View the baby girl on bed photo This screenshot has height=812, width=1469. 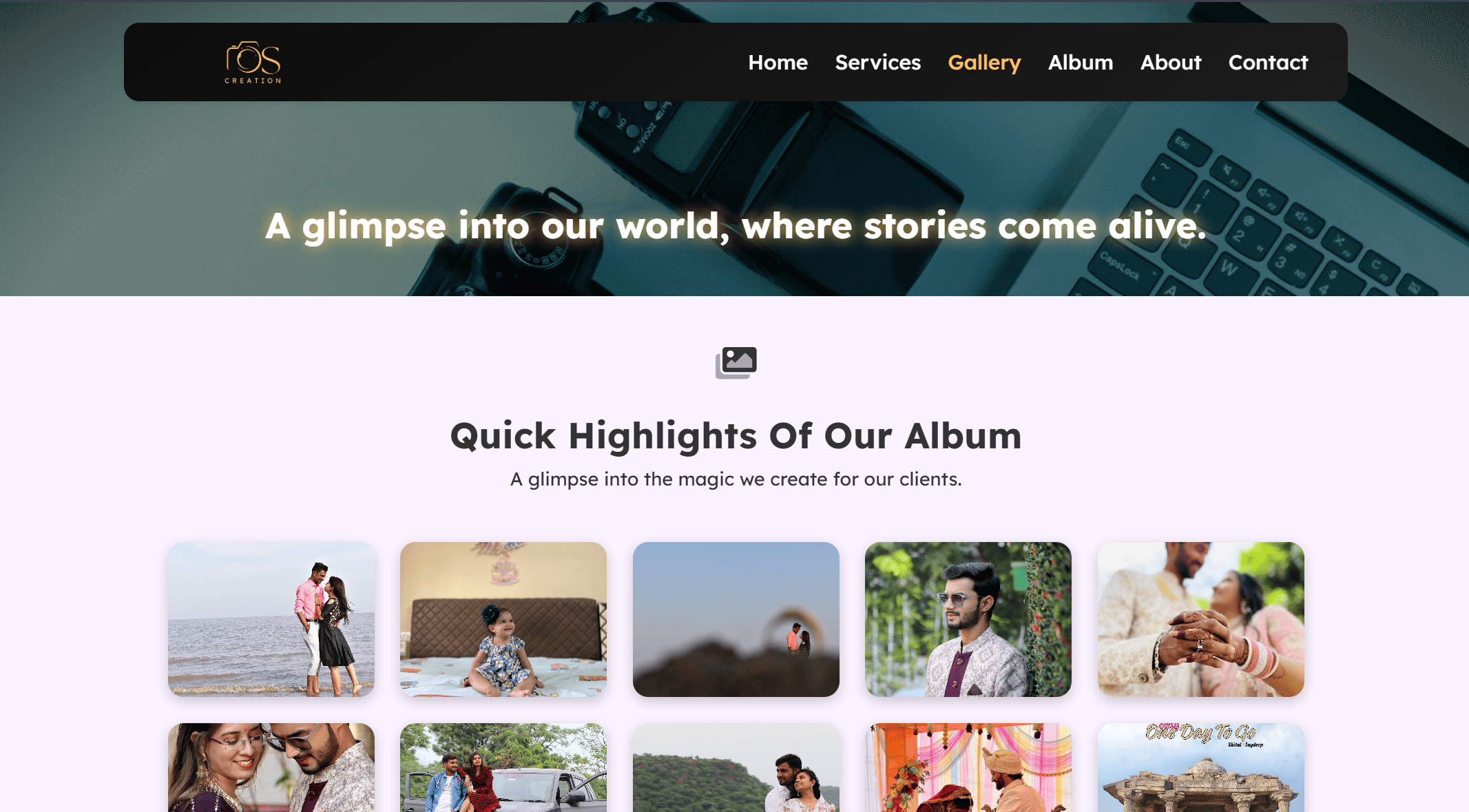pyautogui.click(x=503, y=619)
